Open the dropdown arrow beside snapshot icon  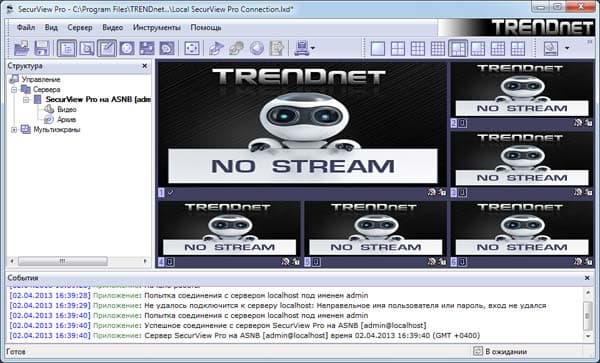click(x=567, y=48)
